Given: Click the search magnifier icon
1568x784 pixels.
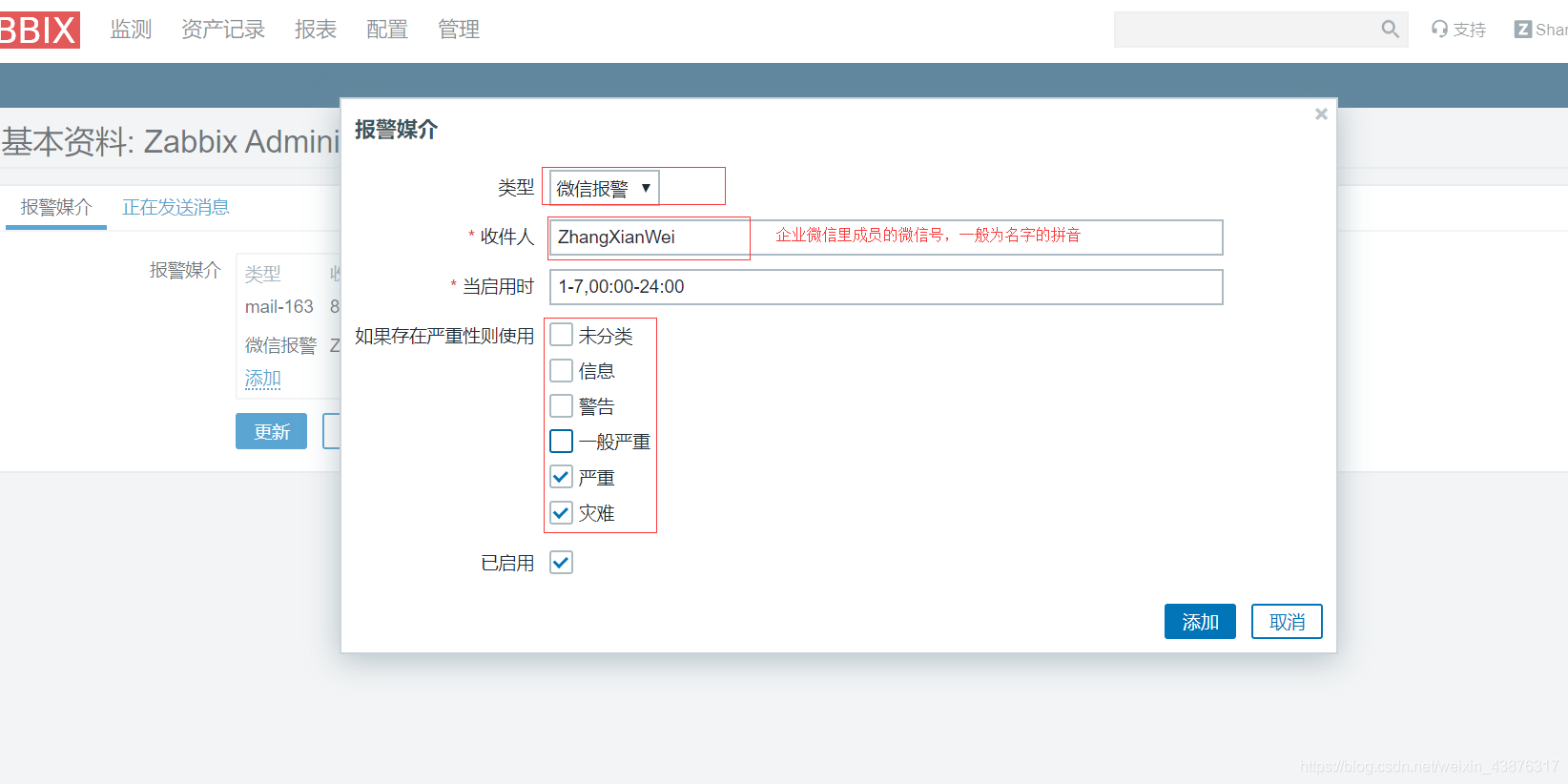Looking at the screenshot, I should coord(1390,30).
